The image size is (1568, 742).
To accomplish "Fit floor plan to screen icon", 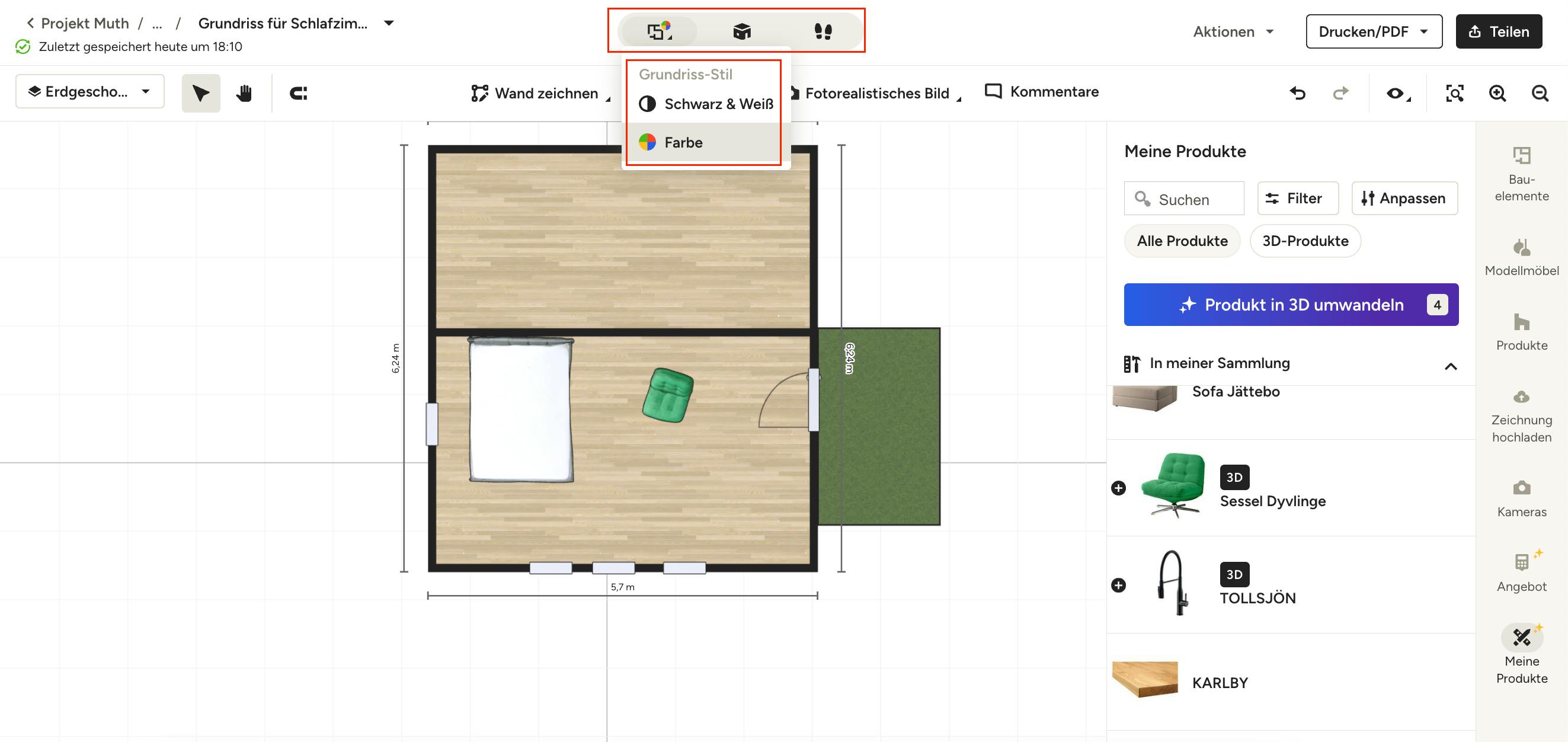I will pyautogui.click(x=1454, y=93).
